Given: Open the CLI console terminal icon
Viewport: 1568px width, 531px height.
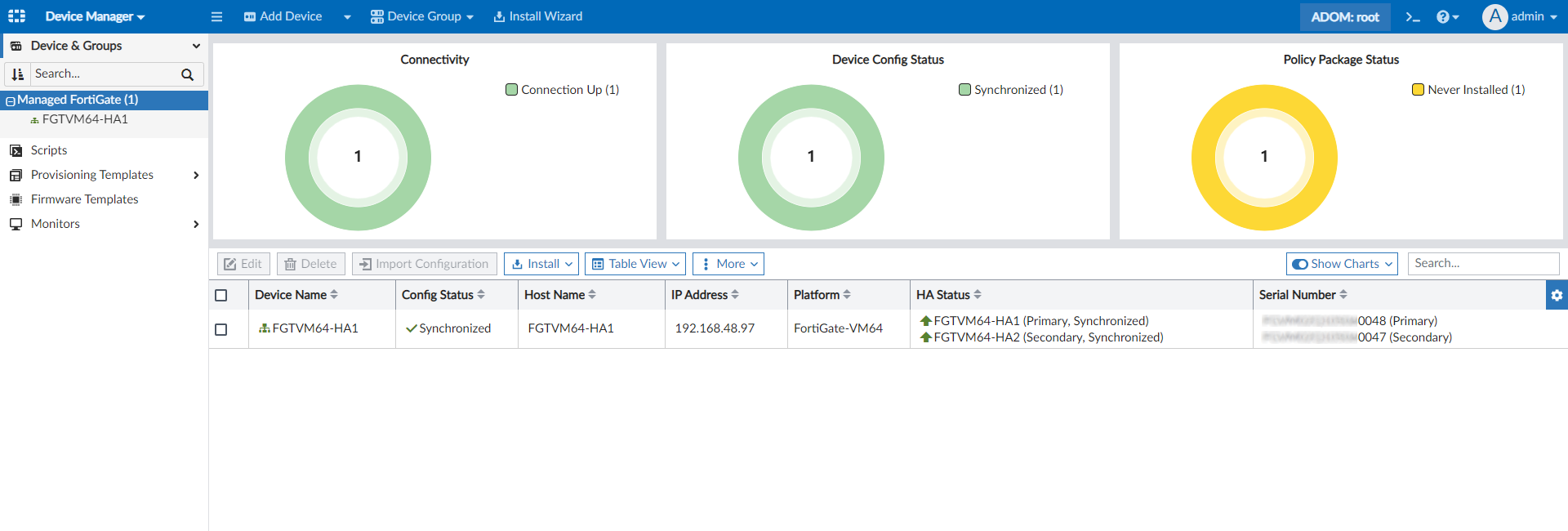Looking at the screenshot, I should 1413,17.
